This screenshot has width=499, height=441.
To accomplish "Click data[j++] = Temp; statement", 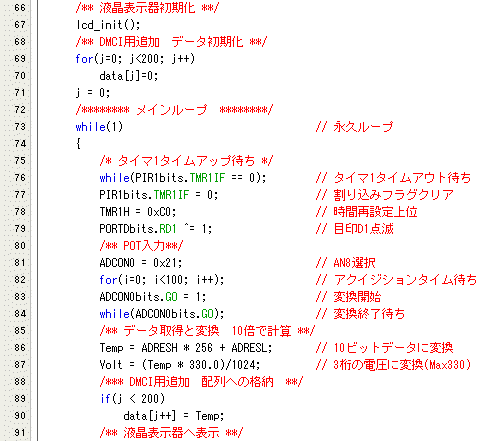I will (174, 416).
